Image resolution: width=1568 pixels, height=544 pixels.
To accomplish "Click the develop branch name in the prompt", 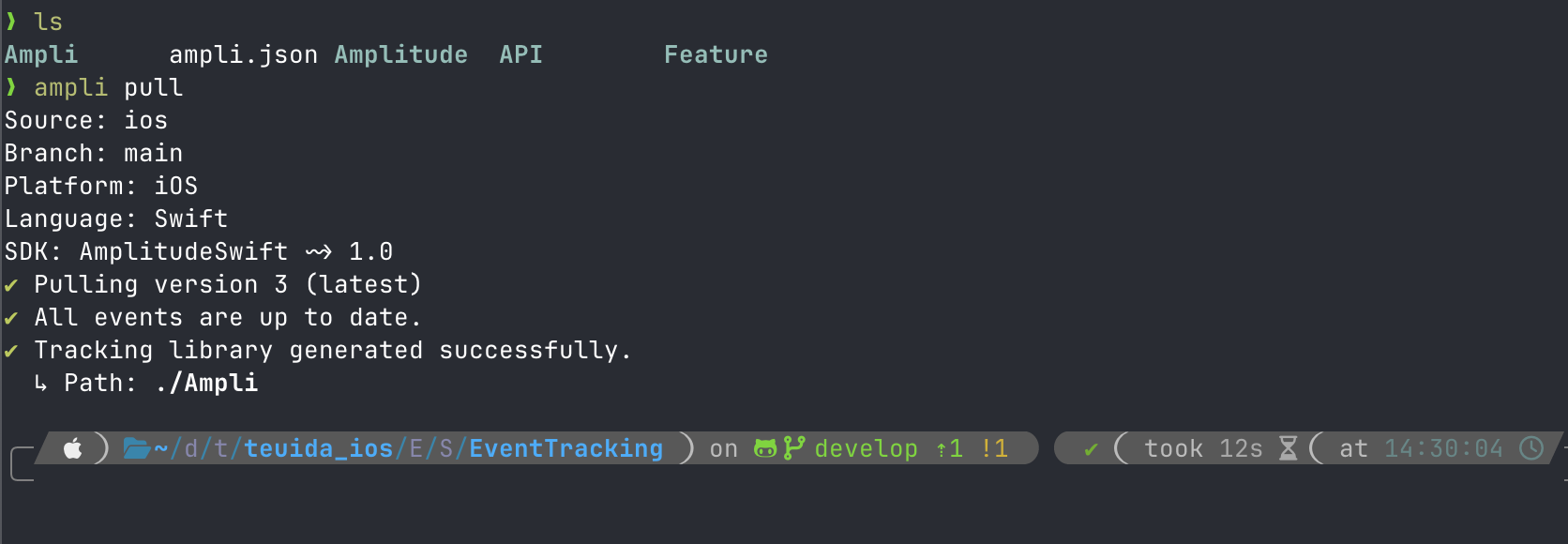I will (x=866, y=449).
